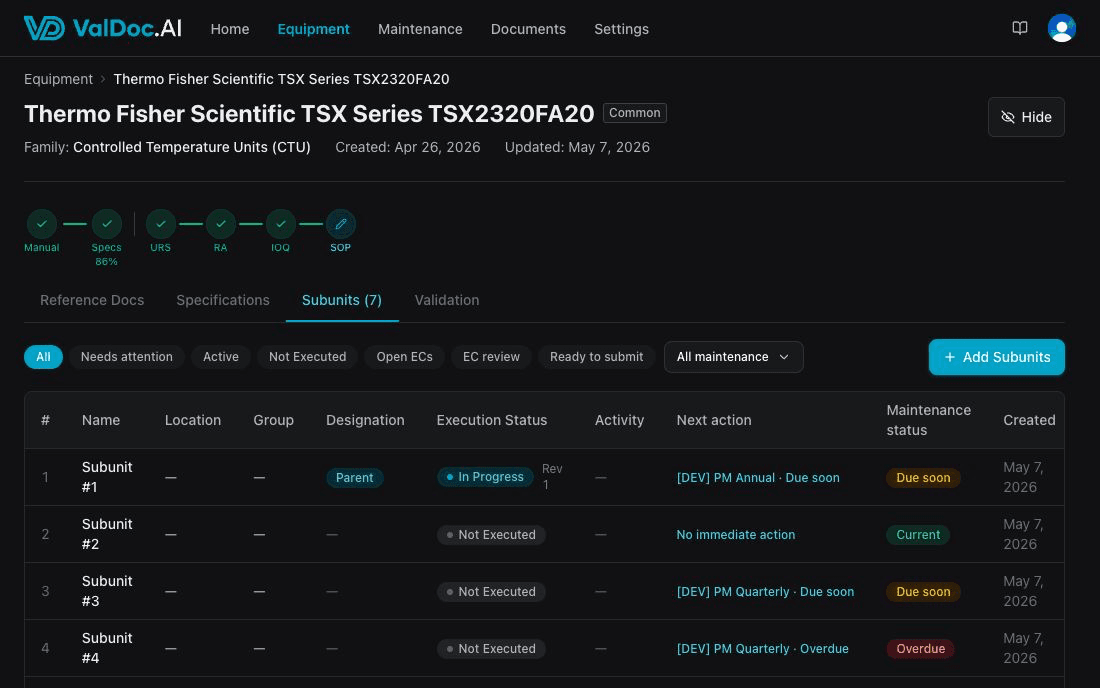Click the Created column header

pyautogui.click(x=1028, y=420)
